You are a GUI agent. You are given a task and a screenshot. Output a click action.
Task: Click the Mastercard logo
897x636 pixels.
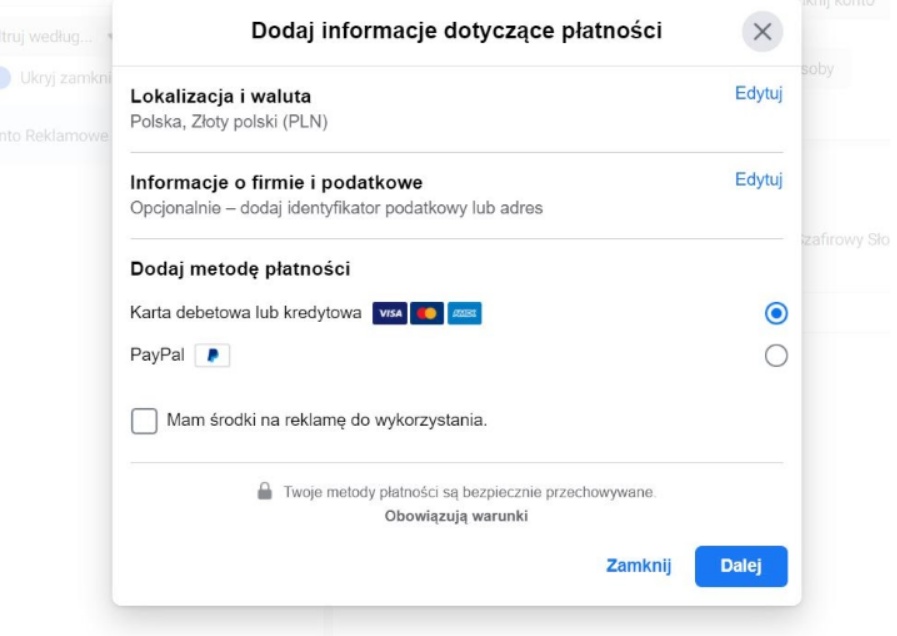click(x=427, y=313)
